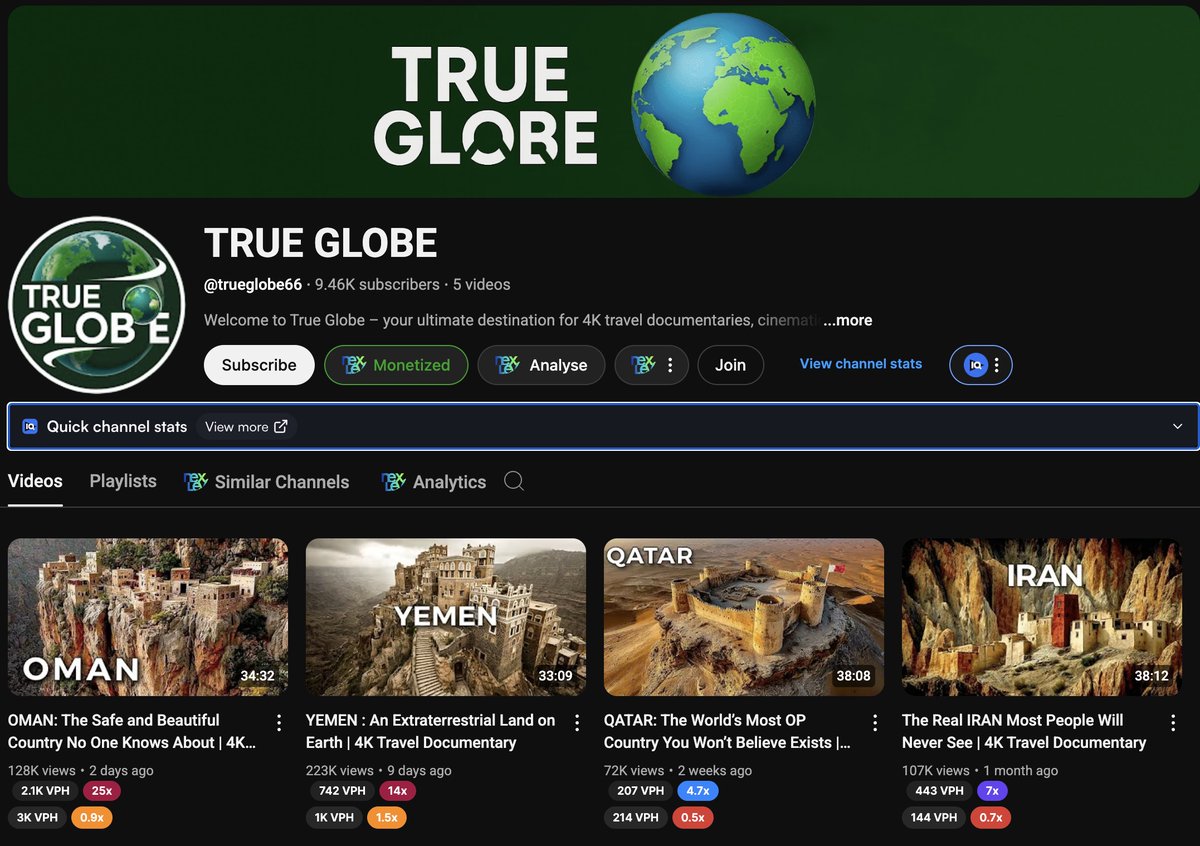Open the YEMEN video thumbnail

pyautogui.click(x=446, y=617)
